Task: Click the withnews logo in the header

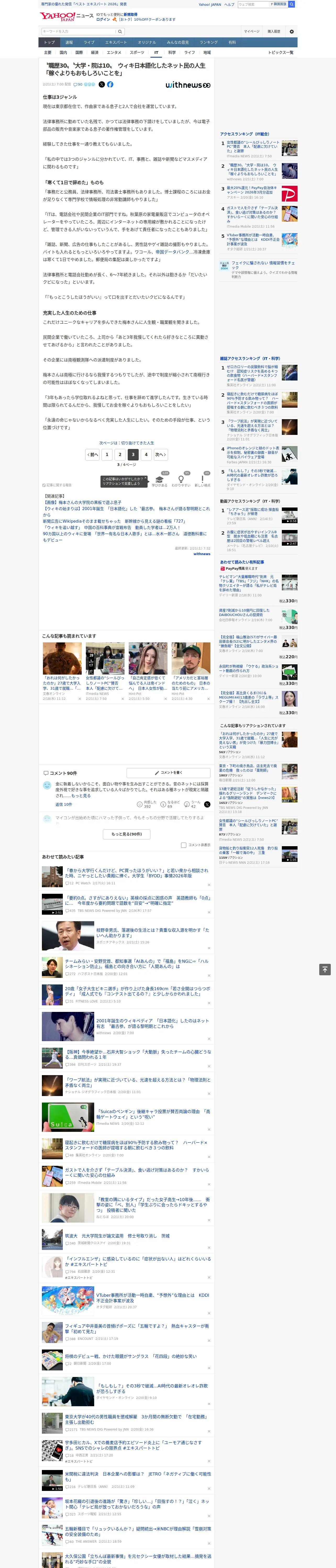Action: (x=188, y=85)
